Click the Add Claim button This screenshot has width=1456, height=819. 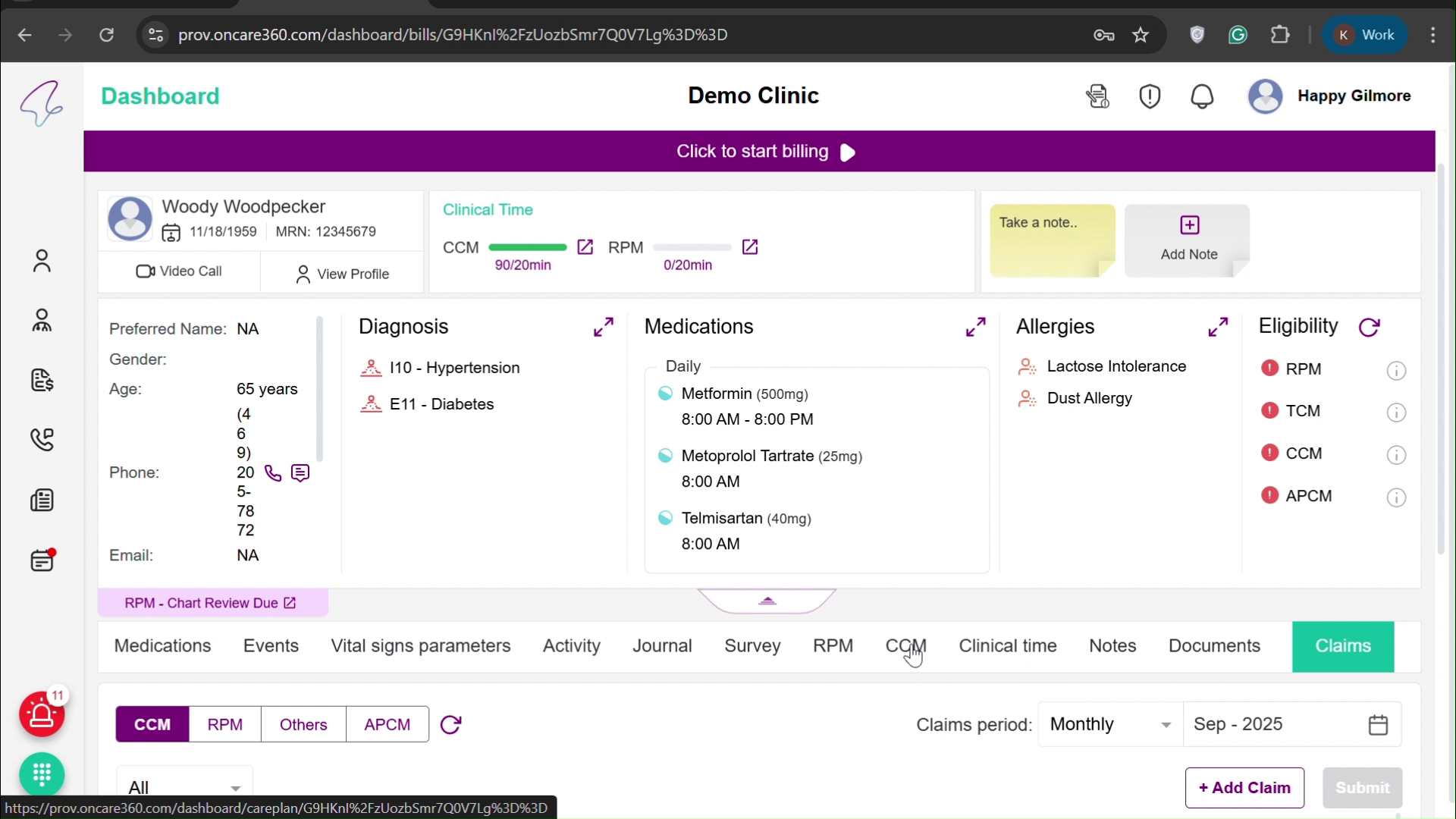click(1244, 788)
